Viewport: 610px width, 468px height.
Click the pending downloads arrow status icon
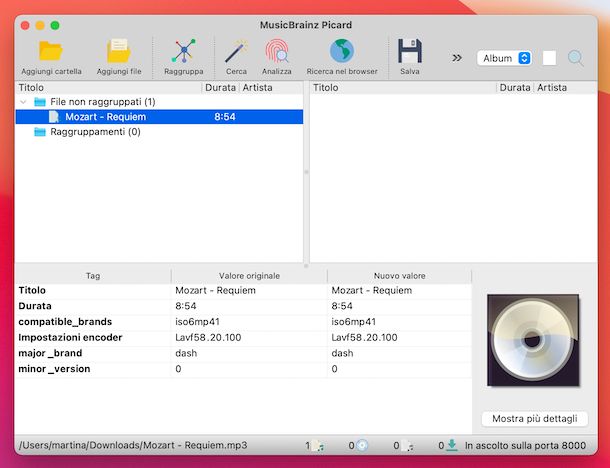pyautogui.click(x=452, y=445)
